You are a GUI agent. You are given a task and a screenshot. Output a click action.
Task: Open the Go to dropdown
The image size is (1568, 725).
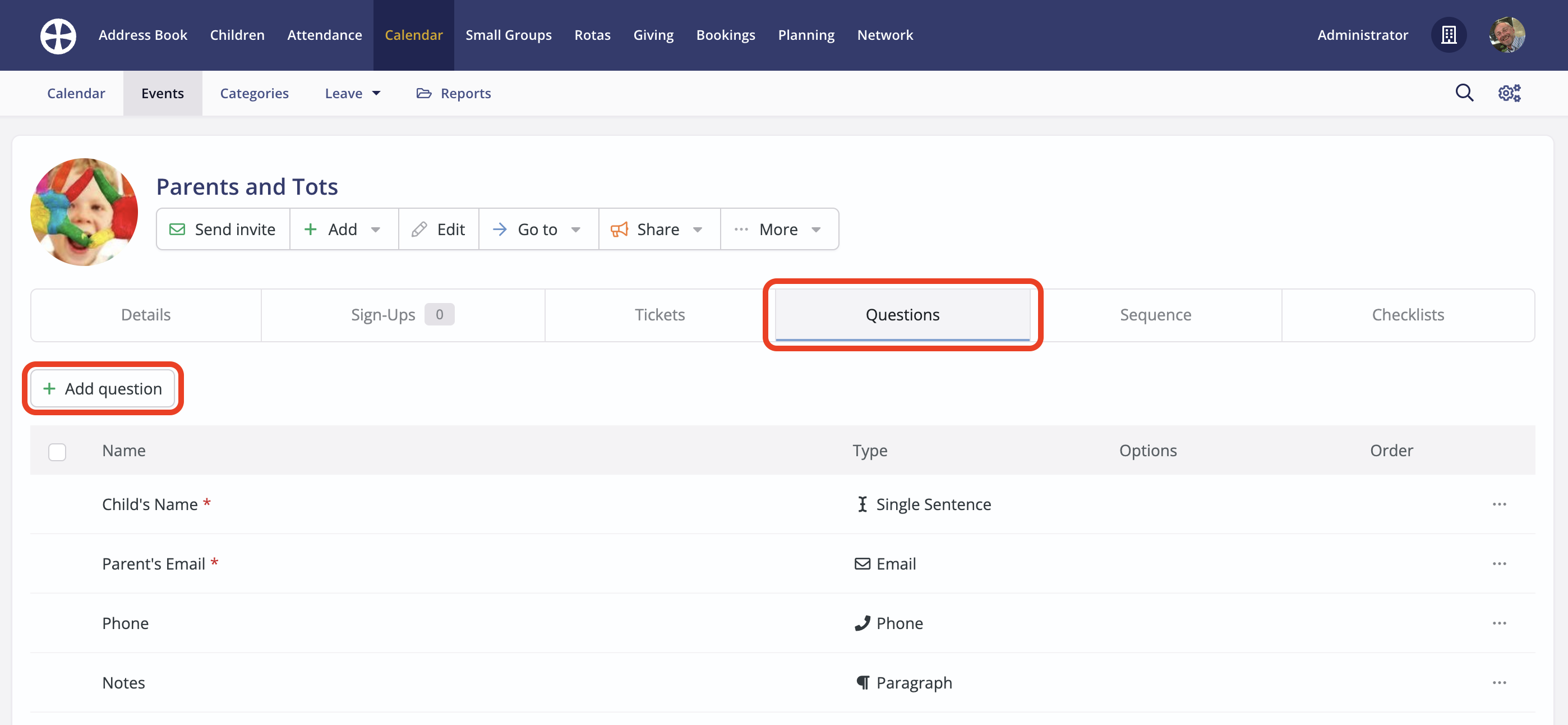tap(537, 229)
